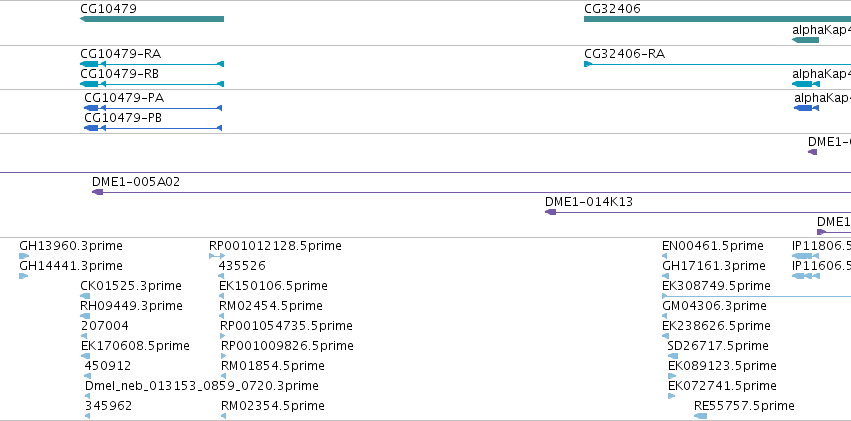Viewport: 851px width, 421px height.
Task: Click the GH13960.3prime EST arrow
Action: (24, 256)
